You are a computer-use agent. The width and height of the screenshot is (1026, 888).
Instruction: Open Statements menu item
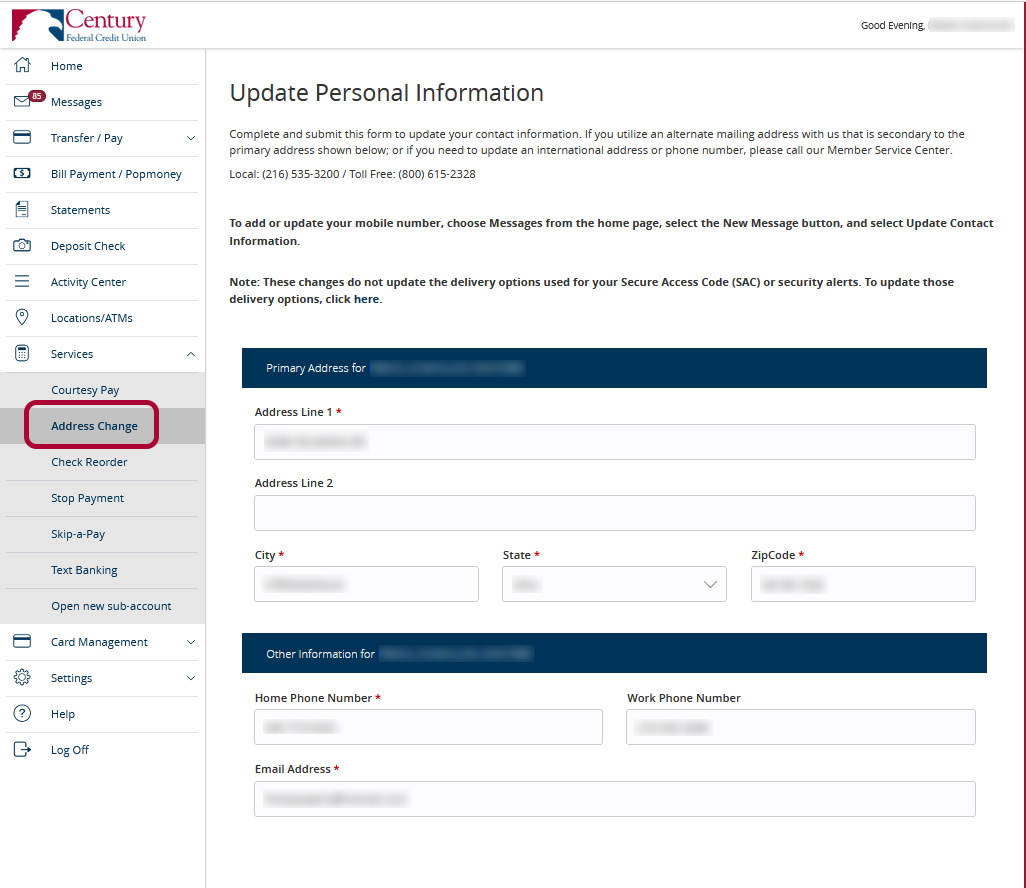tap(80, 209)
